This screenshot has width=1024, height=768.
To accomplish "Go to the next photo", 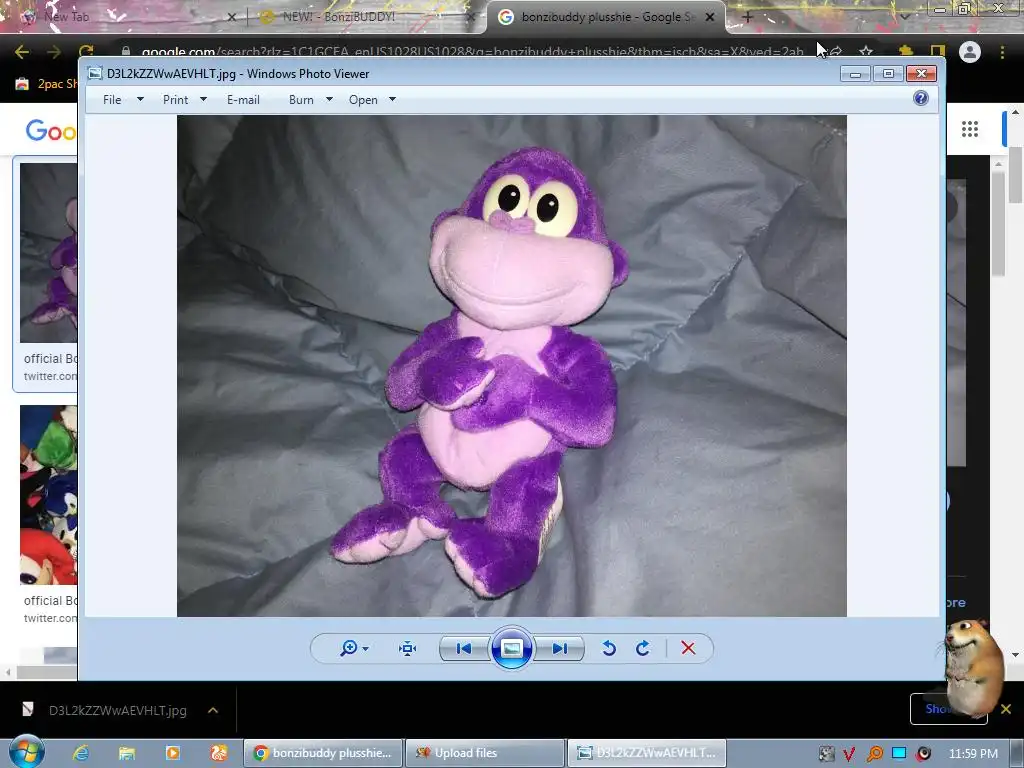I will 560,648.
